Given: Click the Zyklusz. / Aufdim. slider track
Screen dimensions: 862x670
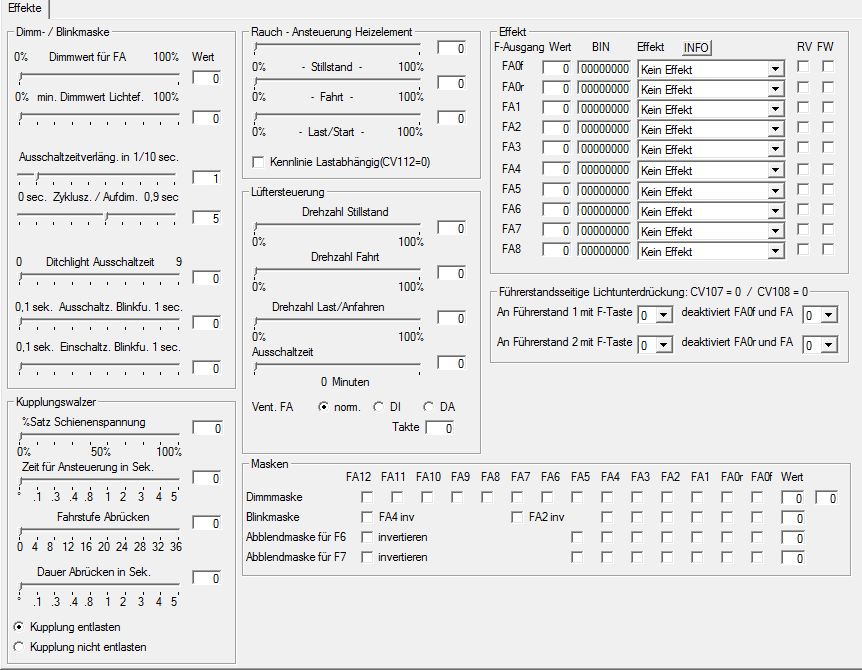Looking at the screenshot, I should [x=97, y=217].
